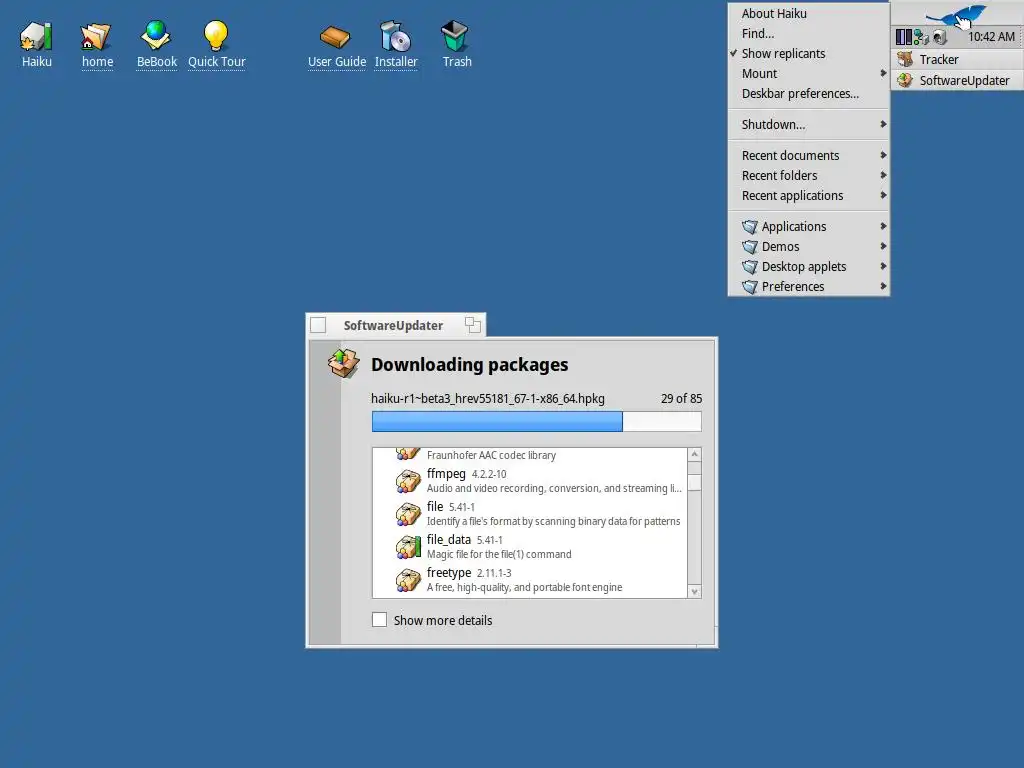Screen dimensions: 1024x768
Task: Click the haiku-r1~beta3 hpkg filename text
Action: pos(488,398)
